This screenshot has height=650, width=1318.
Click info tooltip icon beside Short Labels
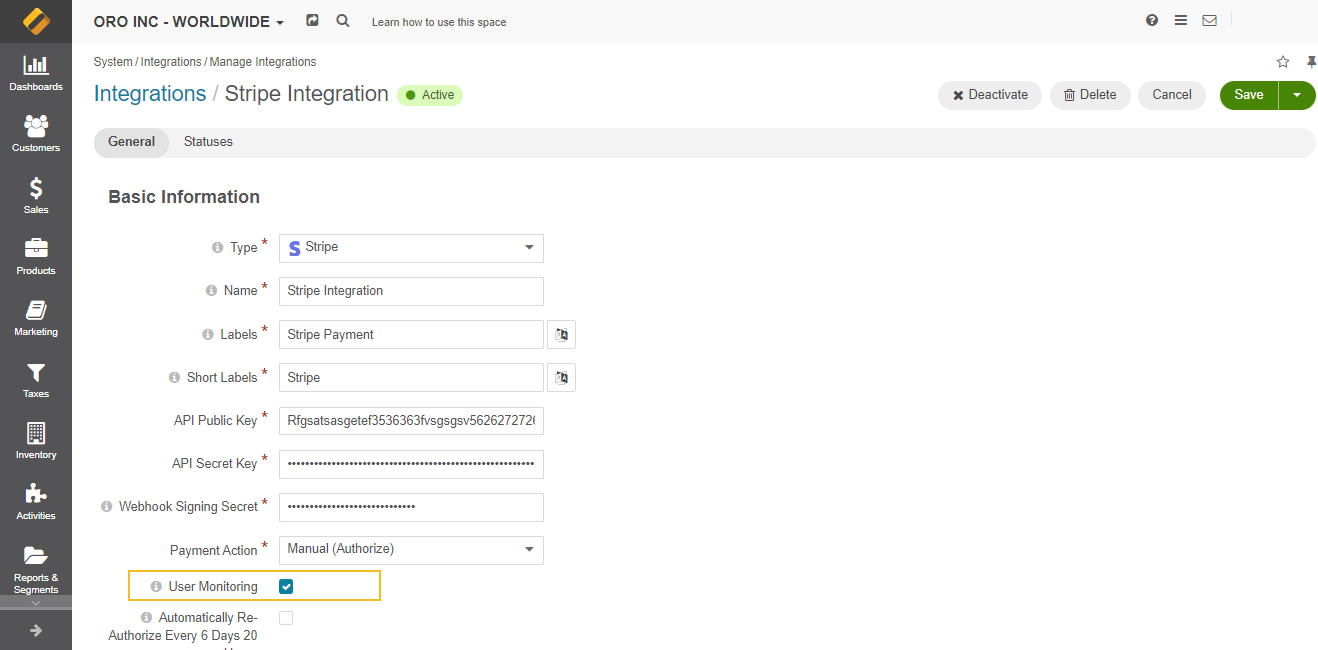(174, 378)
